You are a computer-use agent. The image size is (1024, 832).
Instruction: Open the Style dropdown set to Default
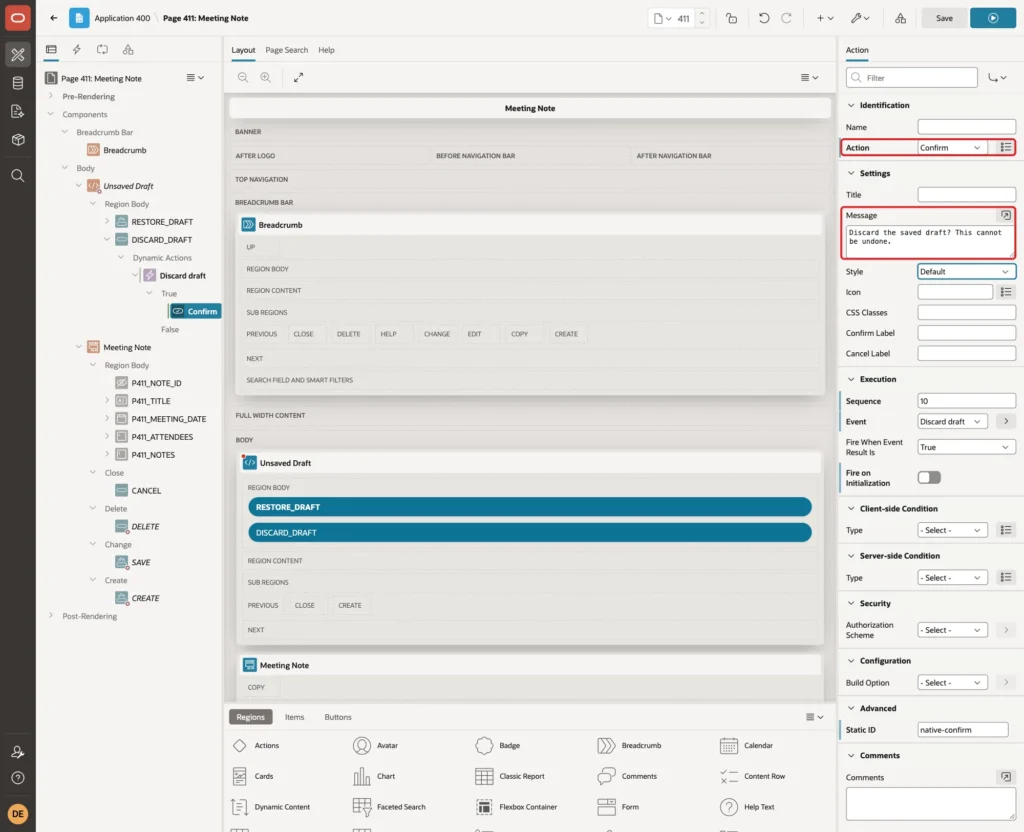(x=966, y=272)
